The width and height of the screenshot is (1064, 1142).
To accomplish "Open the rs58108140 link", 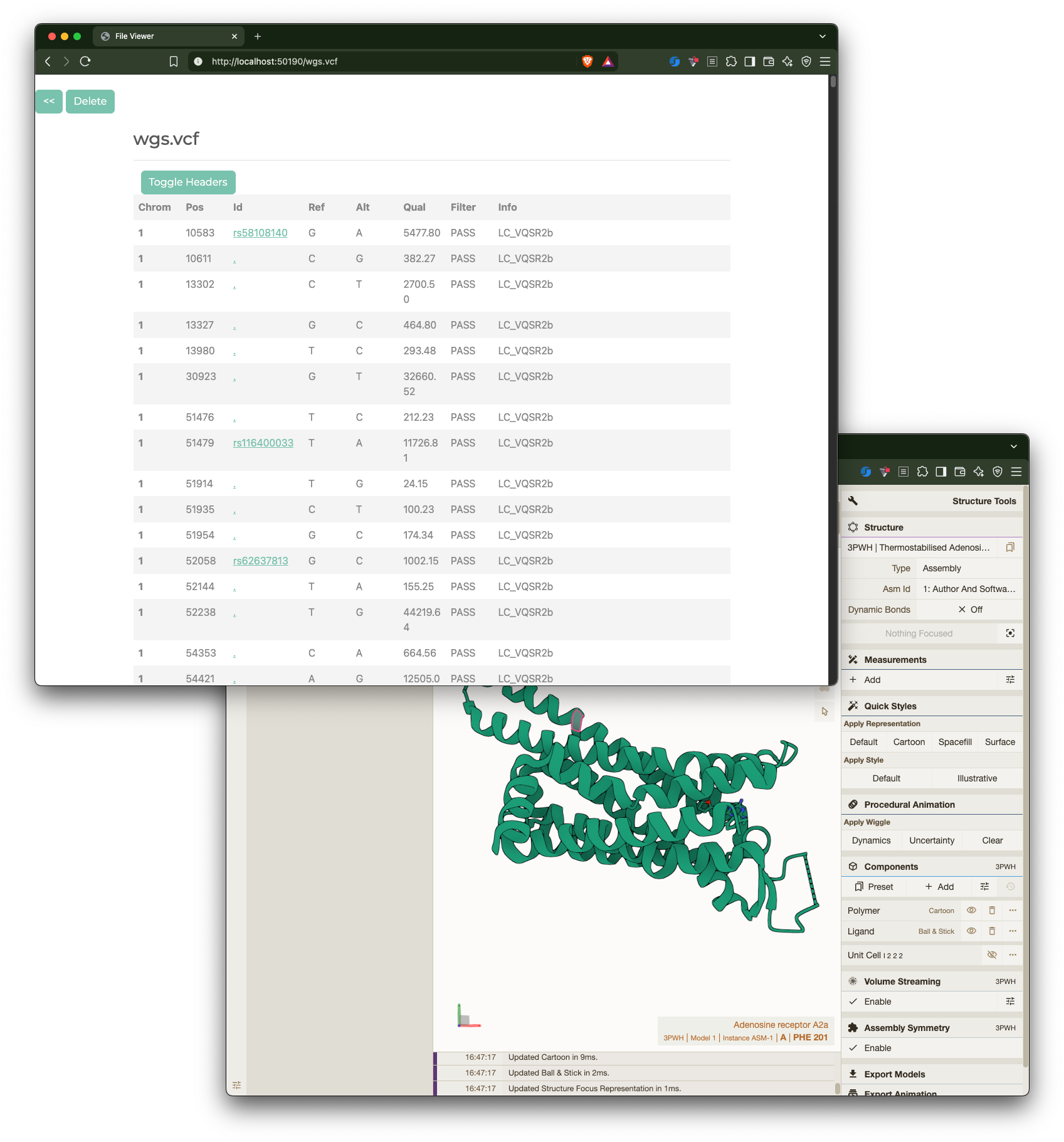I will 260,233.
